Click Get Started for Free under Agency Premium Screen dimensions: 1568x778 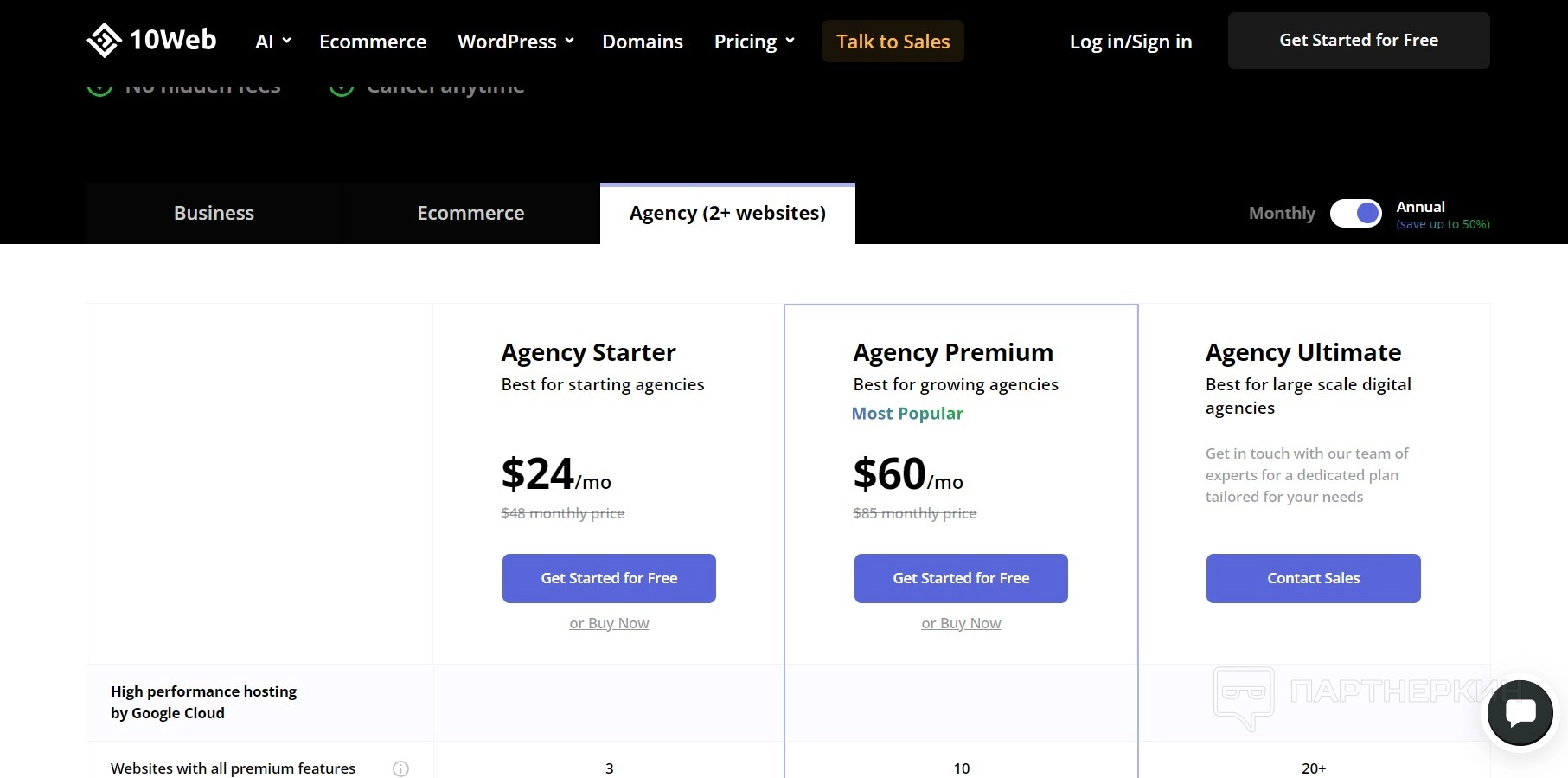(x=961, y=578)
